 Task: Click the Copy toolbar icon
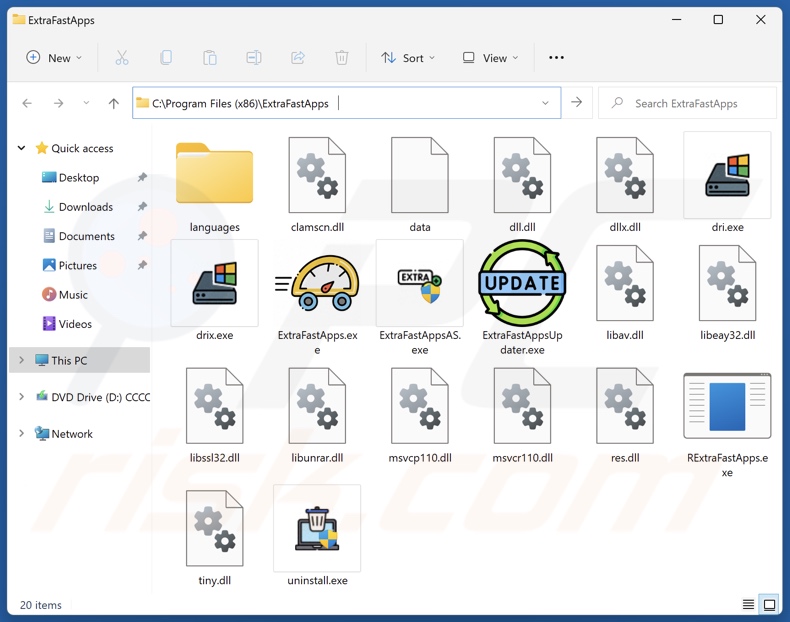click(x=166, y=58)
